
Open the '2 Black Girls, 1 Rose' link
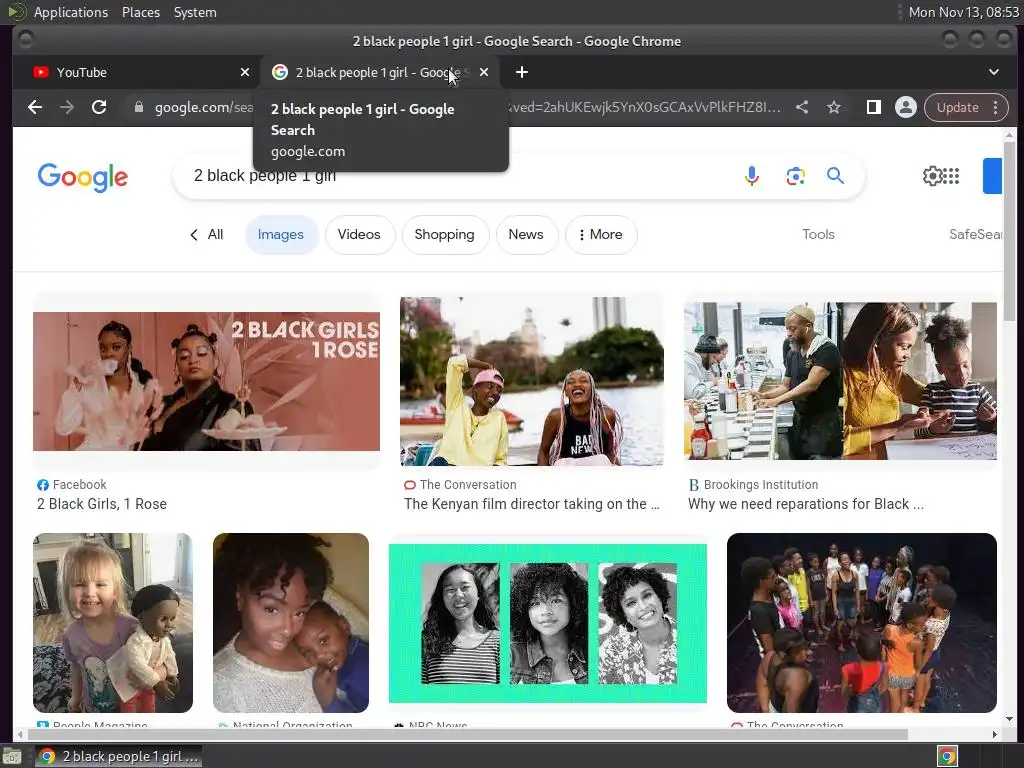102,504
